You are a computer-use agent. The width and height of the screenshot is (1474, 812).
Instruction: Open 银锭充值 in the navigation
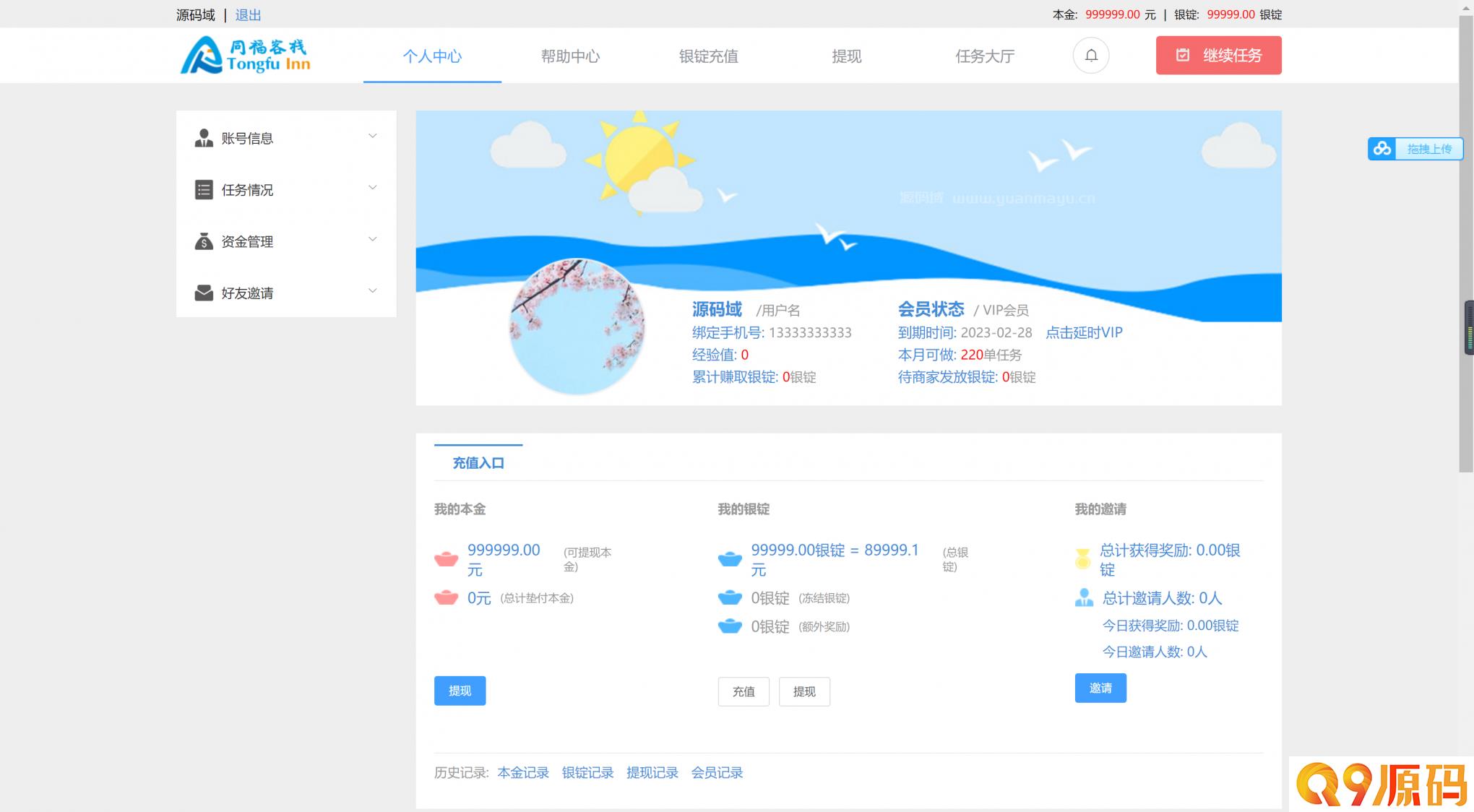(708, 56)
